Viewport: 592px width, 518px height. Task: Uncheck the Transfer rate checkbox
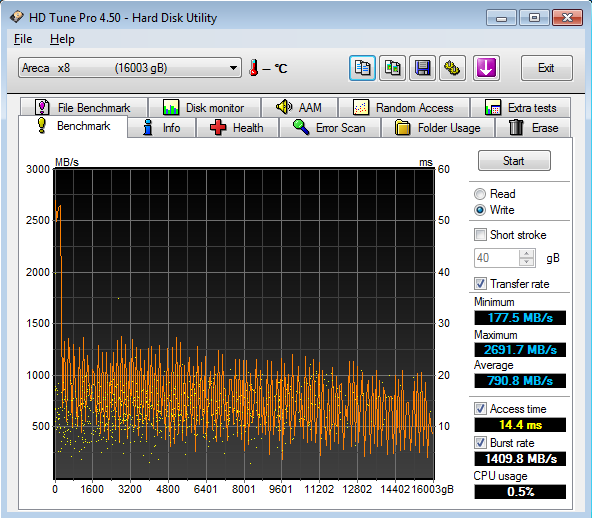(480, 284)
